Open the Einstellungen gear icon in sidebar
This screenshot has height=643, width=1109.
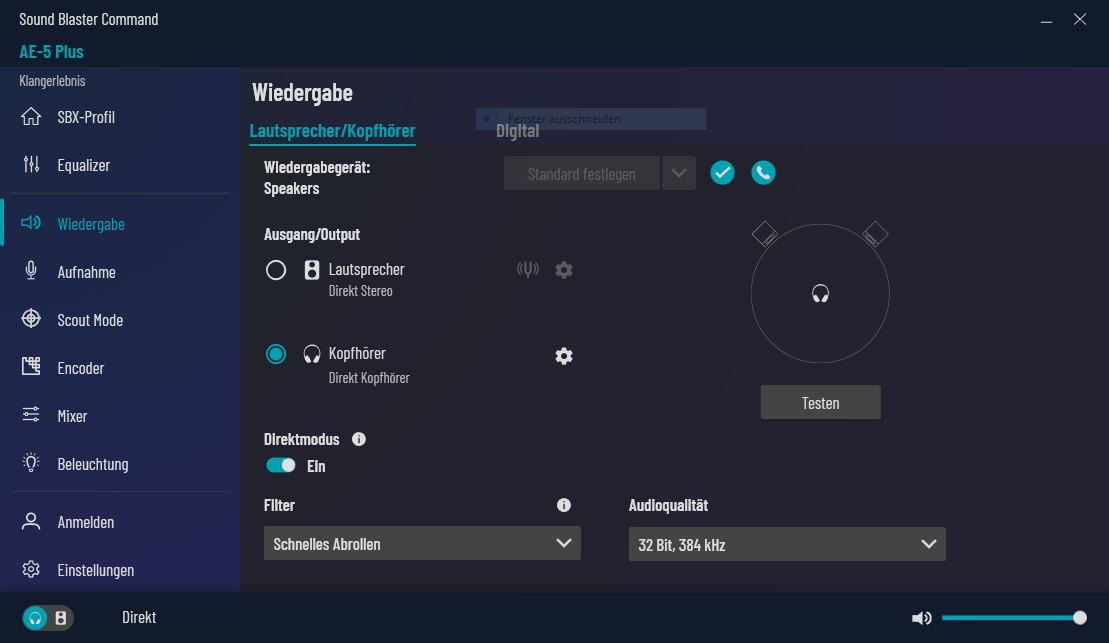point(31,569)
